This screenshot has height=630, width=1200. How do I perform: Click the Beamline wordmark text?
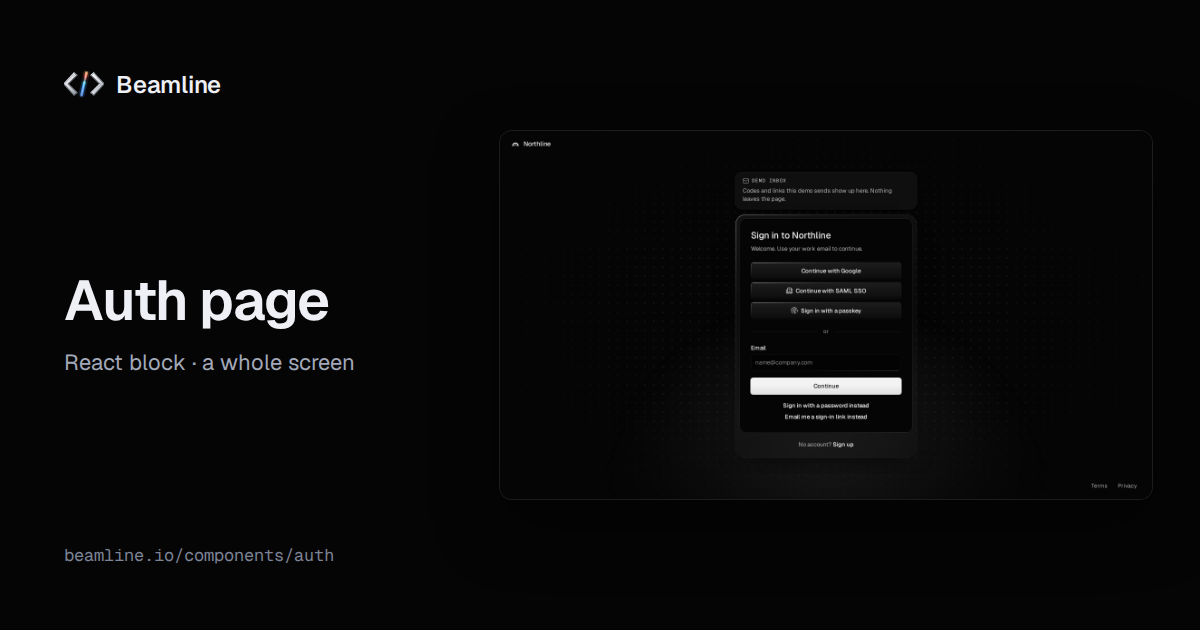tap(168, 85)
